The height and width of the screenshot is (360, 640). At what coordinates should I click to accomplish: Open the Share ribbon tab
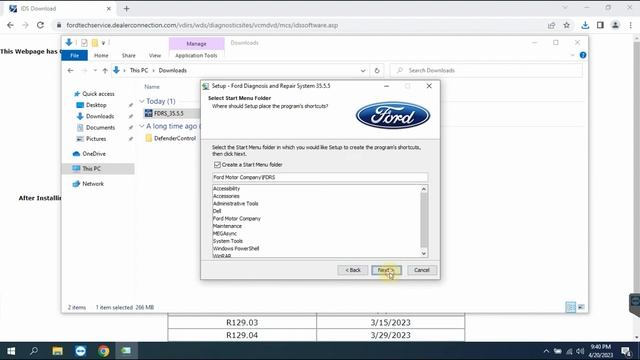[x=128, y=56]
